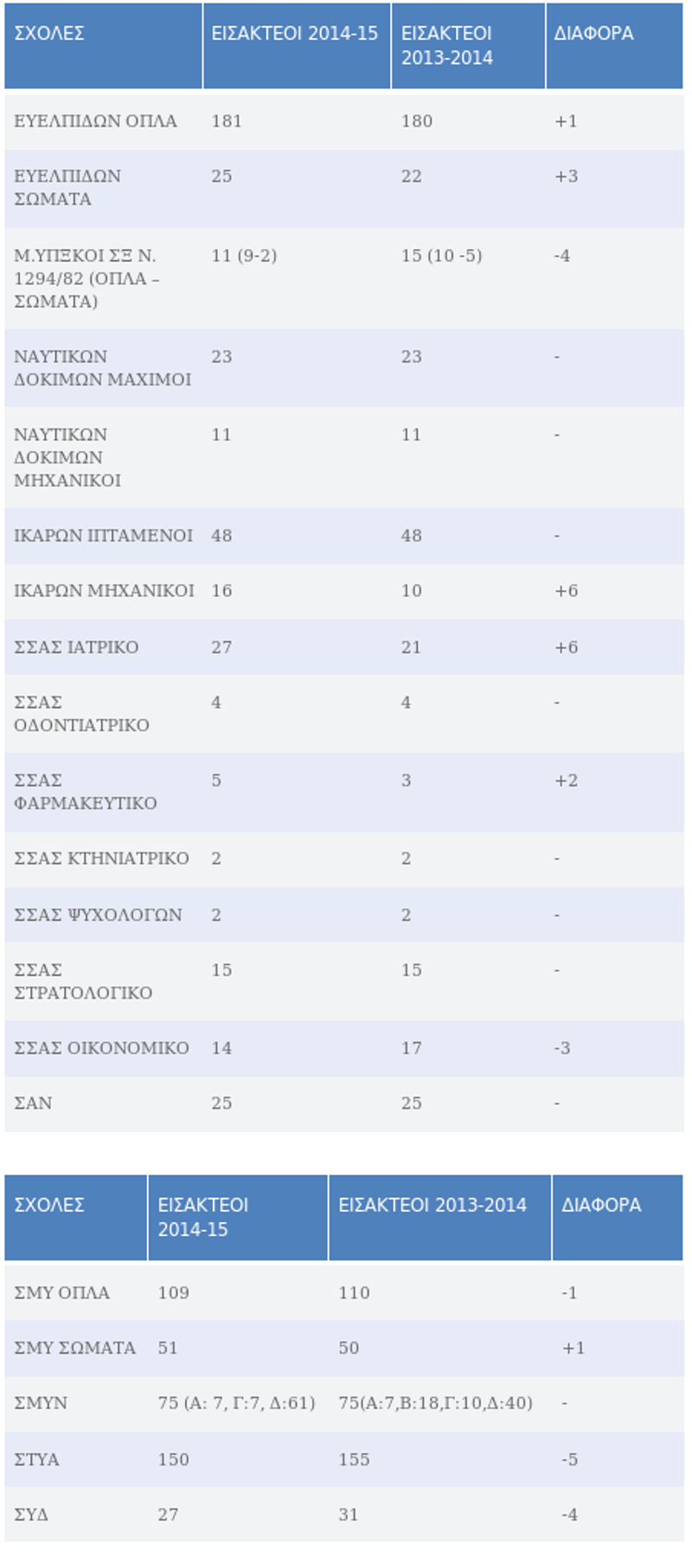Select the ΣΜΥ ΟΠΛΑ row label
This screenshot has height=1568, width=692.
61,1293
